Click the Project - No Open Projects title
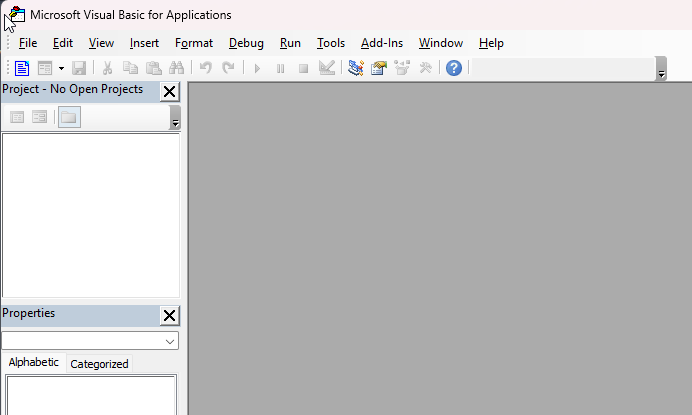The image size is (692, 415). (73, 89)
